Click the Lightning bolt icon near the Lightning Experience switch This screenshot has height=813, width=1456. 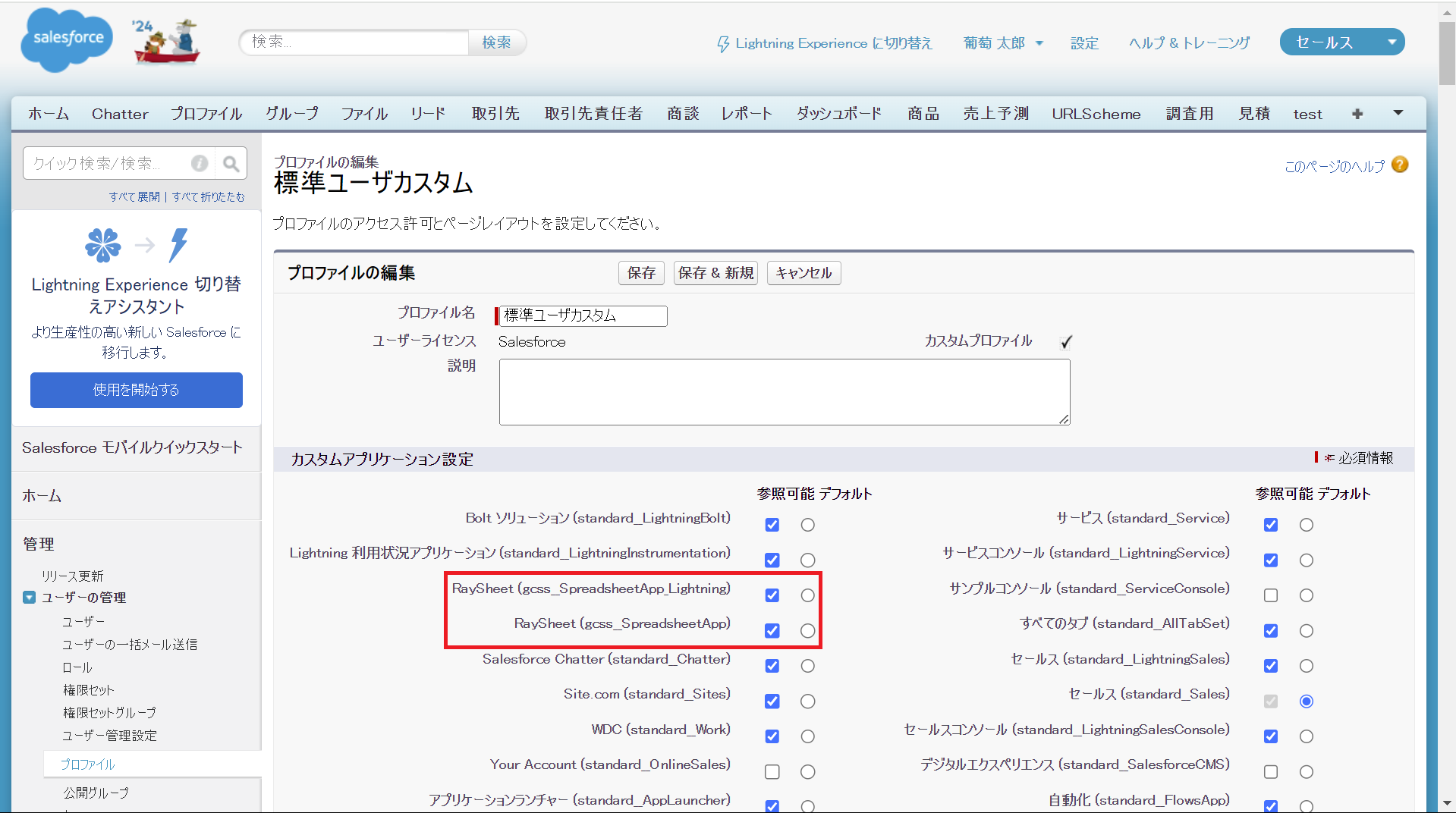pyautogui.click(x=723, y=44)
